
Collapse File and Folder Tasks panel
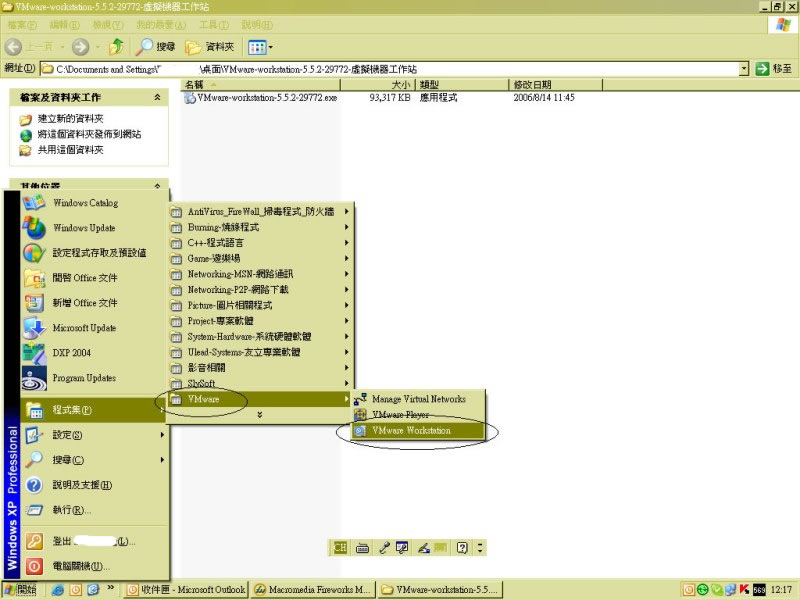click(x=157, y=97)
